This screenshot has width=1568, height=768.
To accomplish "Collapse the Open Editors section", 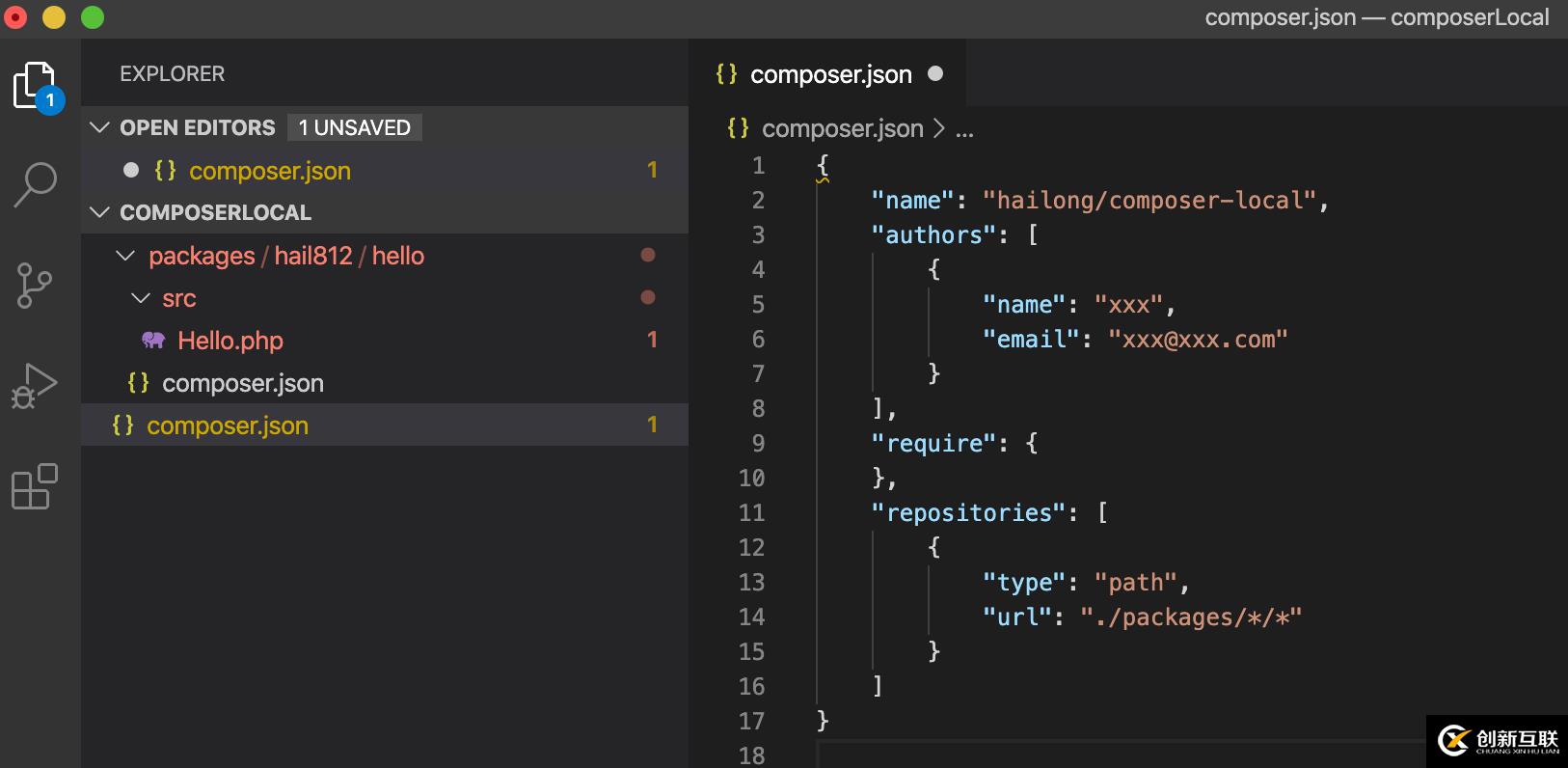I will (99, 127).
